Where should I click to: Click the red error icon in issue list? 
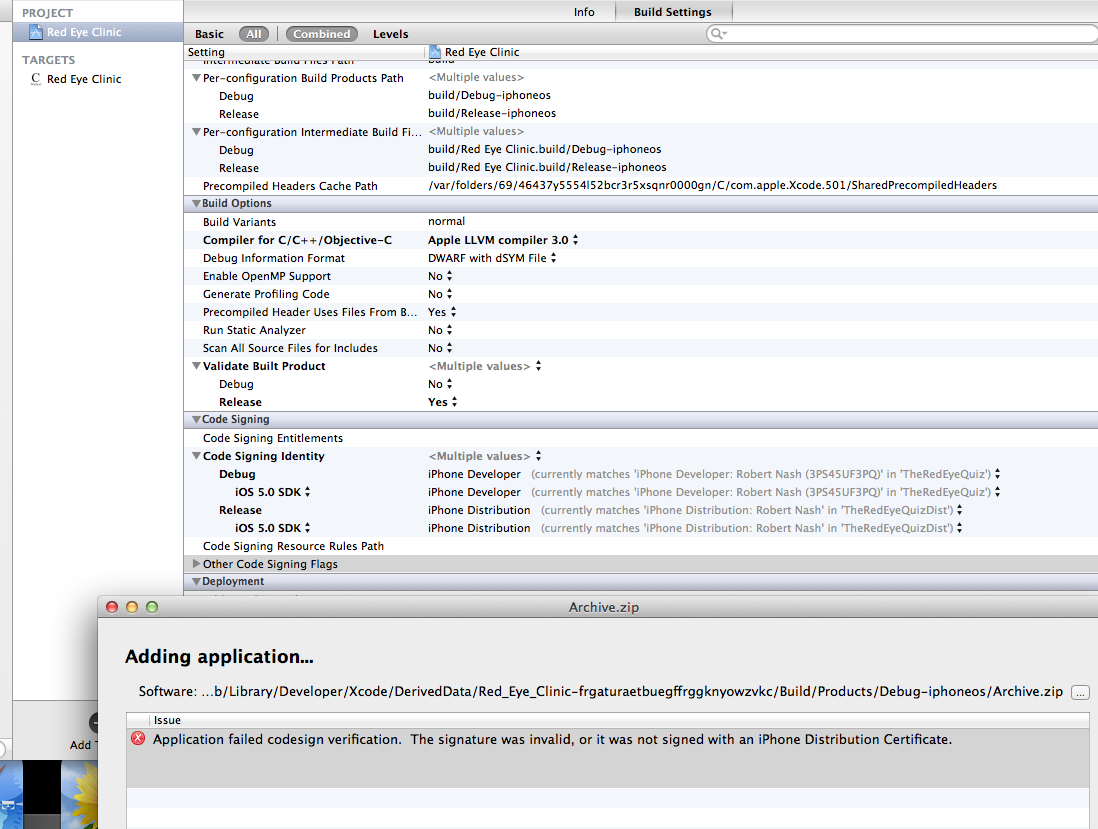[x=138, y=738]
